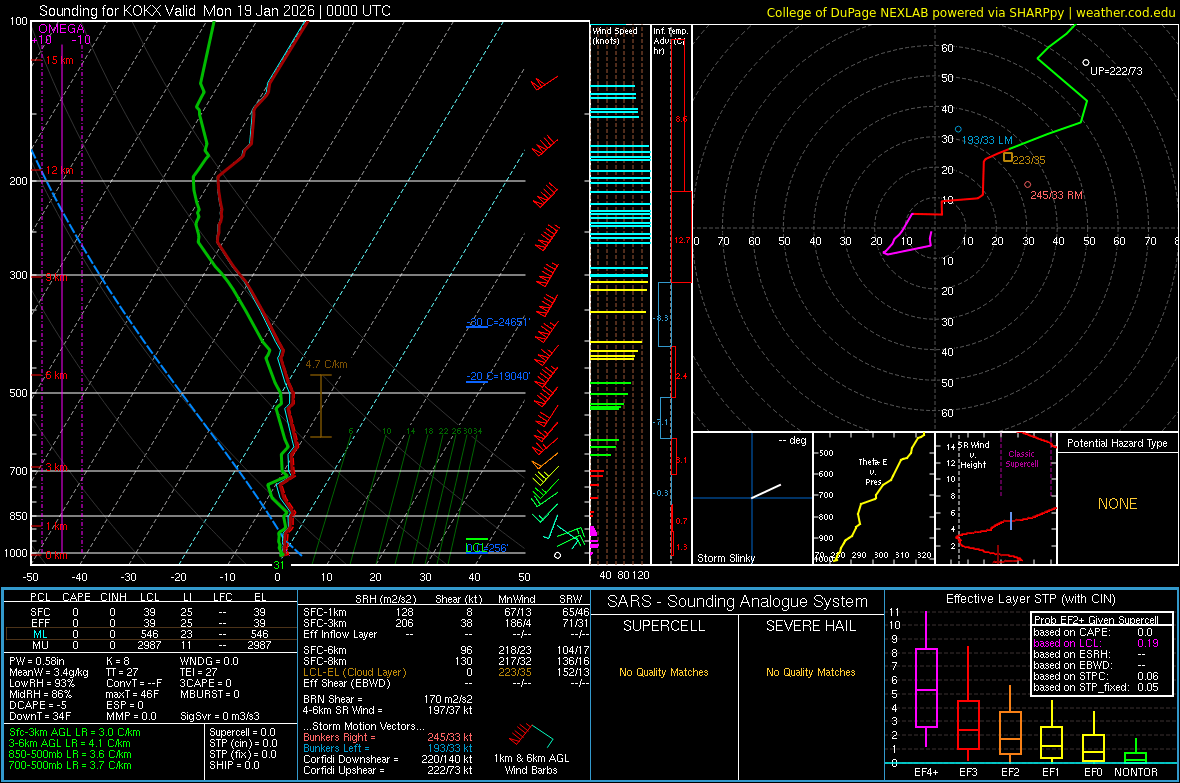The image size is (1180, 783).
Task: Click the -30 C=24651' level label
Action: (x=498, y=322)
